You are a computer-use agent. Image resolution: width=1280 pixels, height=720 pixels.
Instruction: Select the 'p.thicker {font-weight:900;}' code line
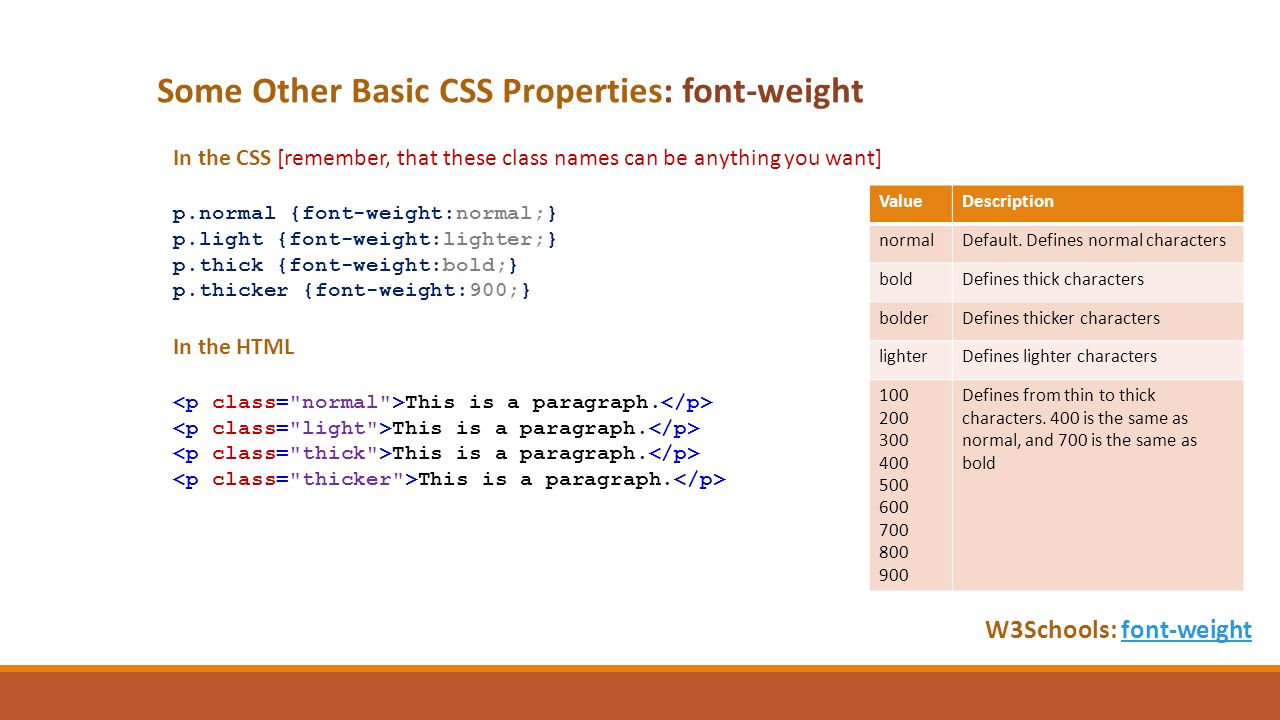(x=352, y=290)
